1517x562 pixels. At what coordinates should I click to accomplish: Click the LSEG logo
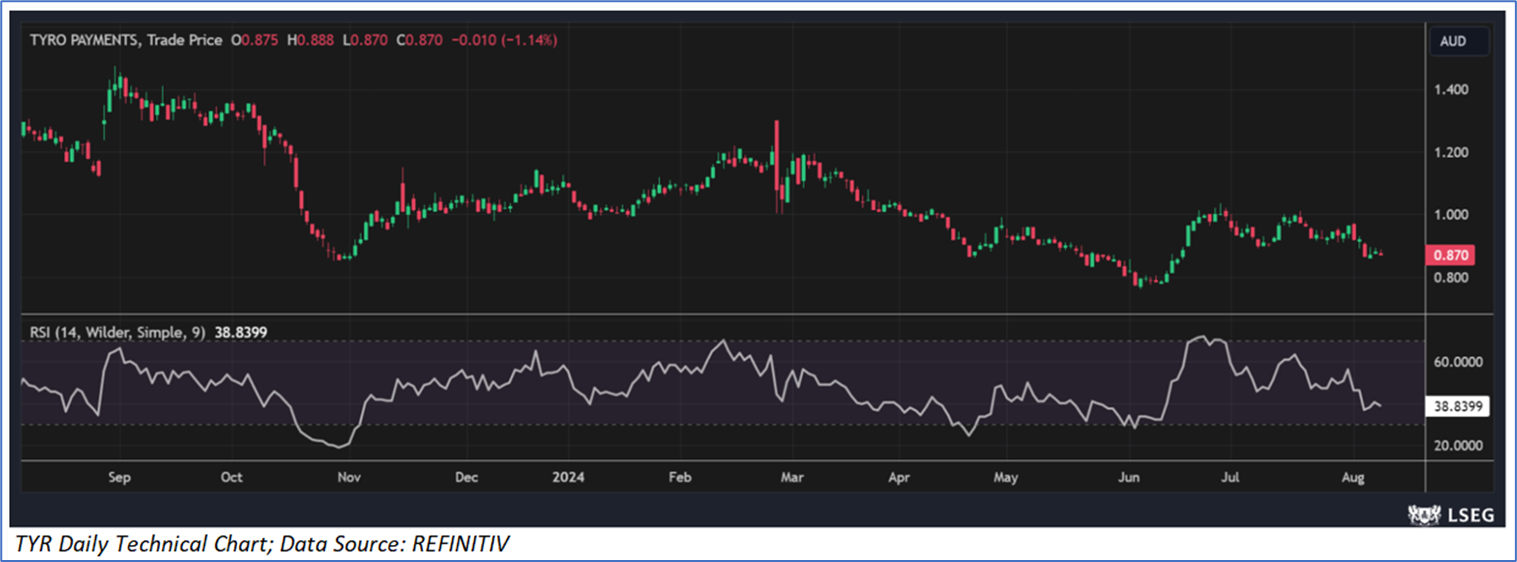[1451, 514]
